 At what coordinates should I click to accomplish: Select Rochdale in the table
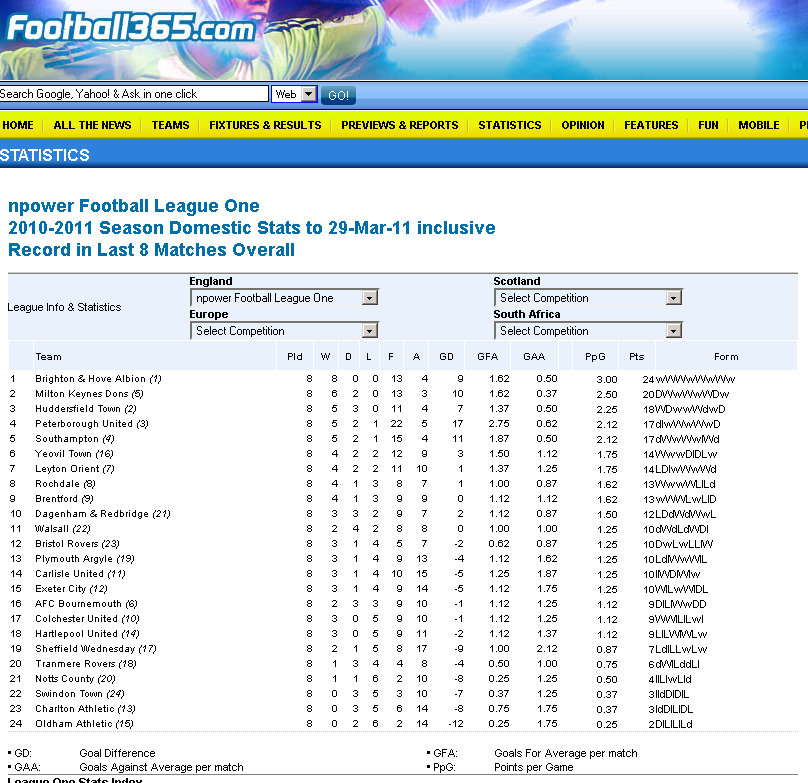(57, 484)
